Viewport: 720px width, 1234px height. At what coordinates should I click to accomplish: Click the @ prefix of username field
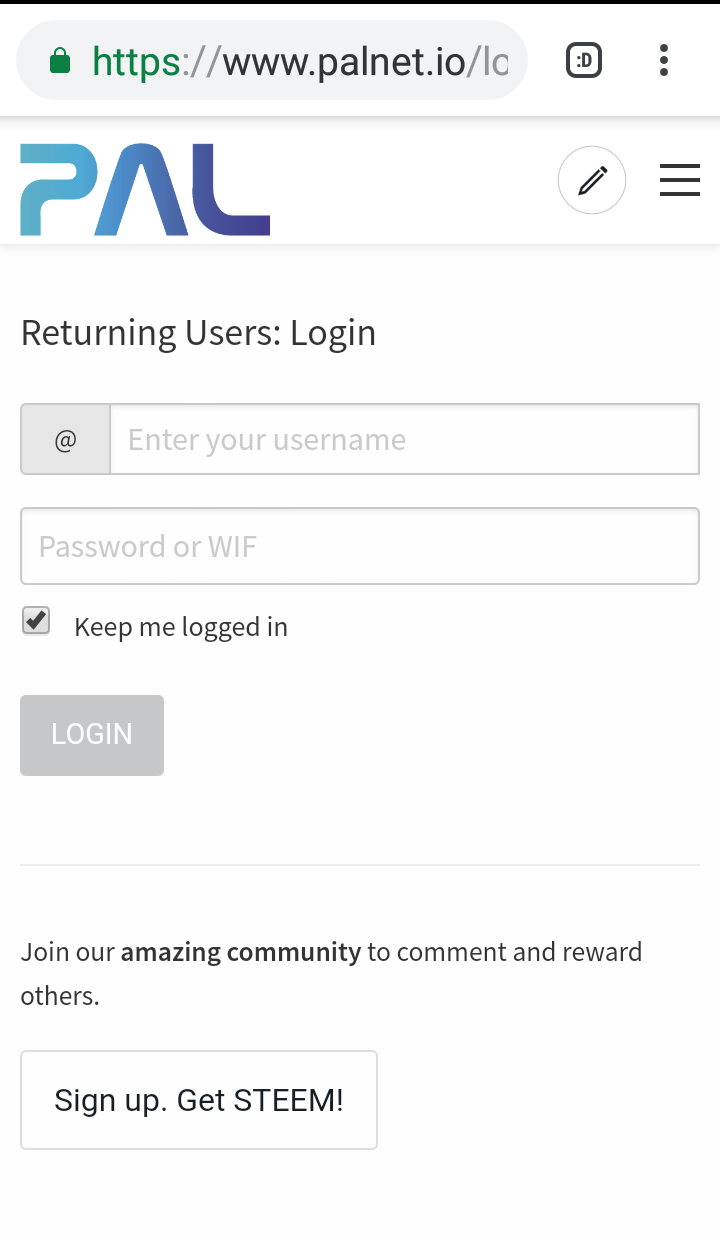click(x=66, y=440)
